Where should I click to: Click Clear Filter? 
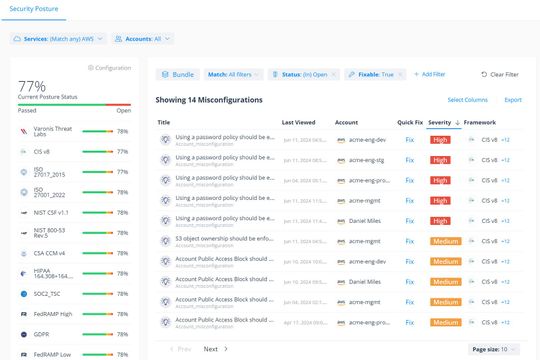point(500,74)
